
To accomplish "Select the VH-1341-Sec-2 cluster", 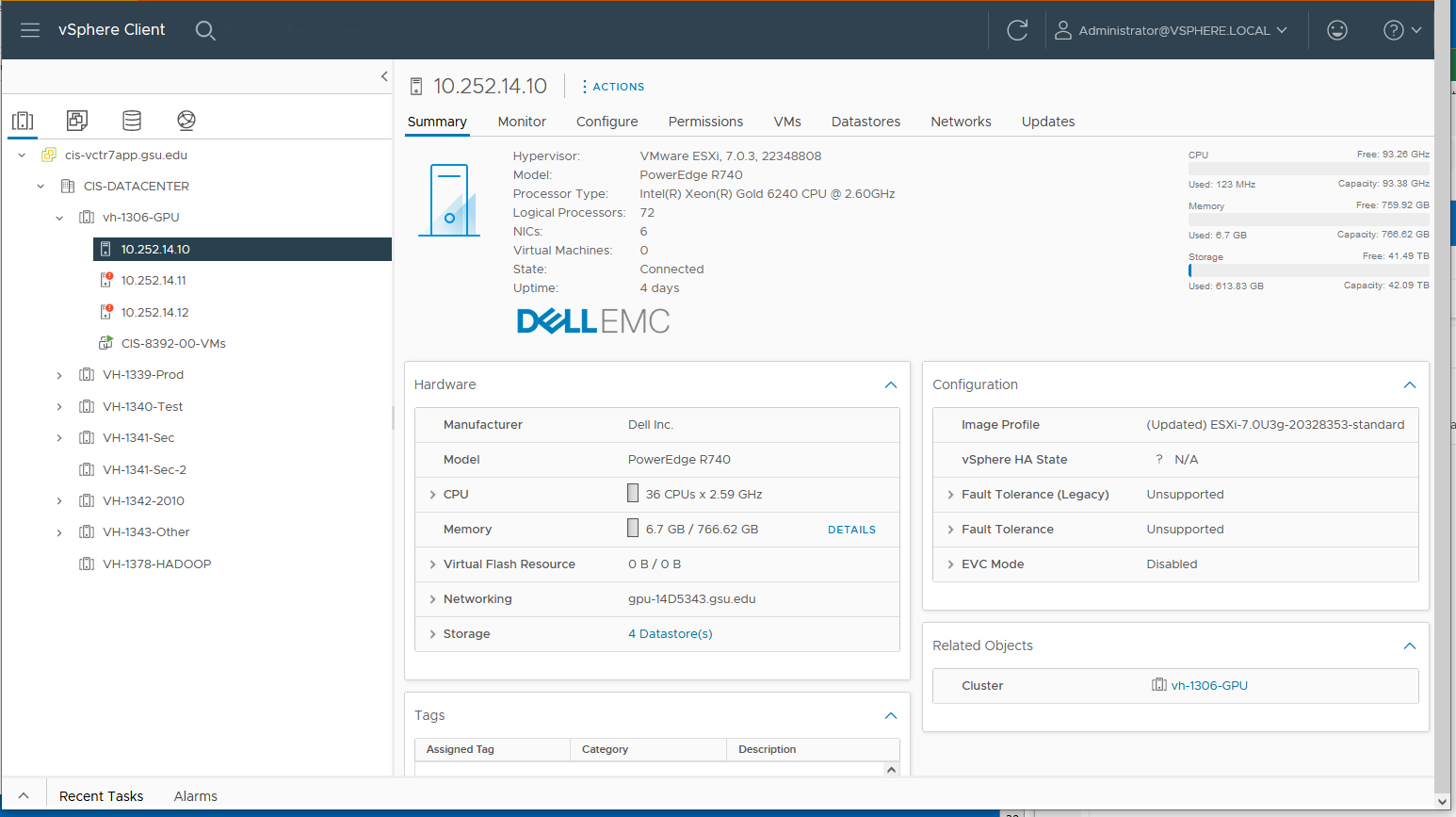I will (x=144, y=470).
